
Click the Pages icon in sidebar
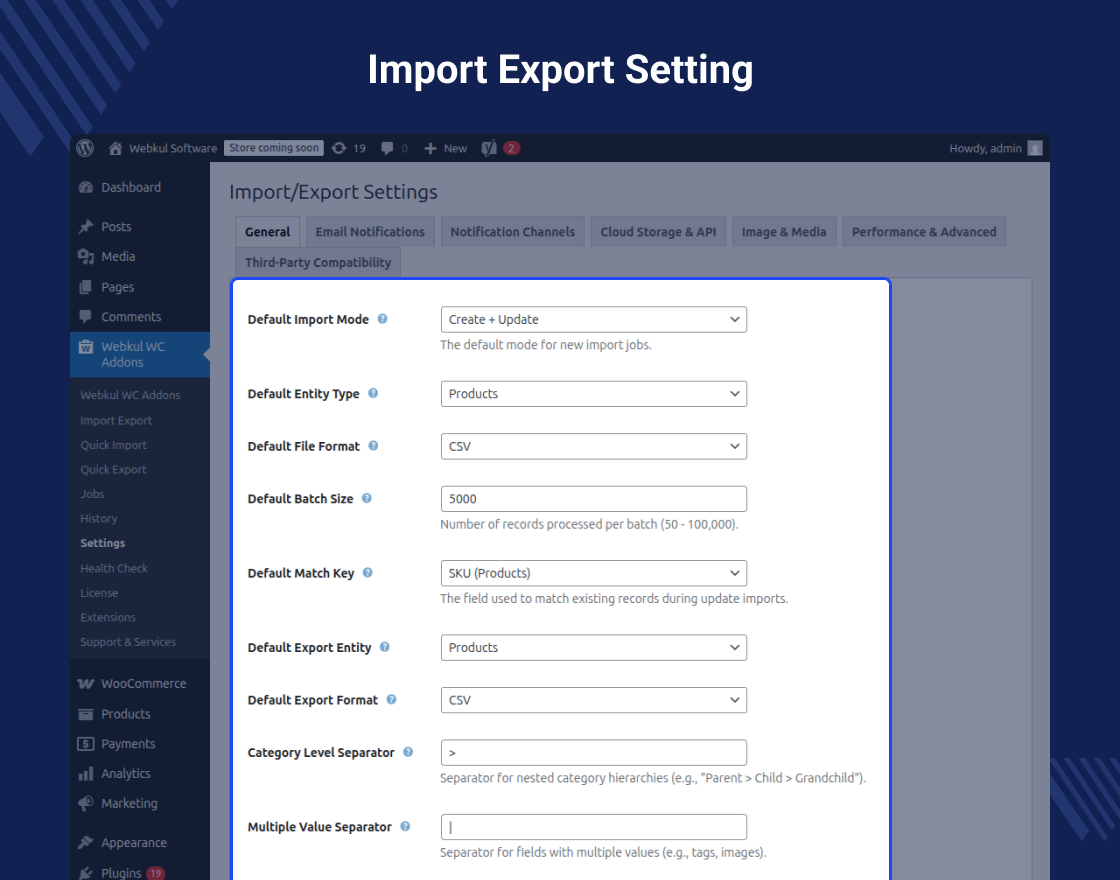pos(86,287)
